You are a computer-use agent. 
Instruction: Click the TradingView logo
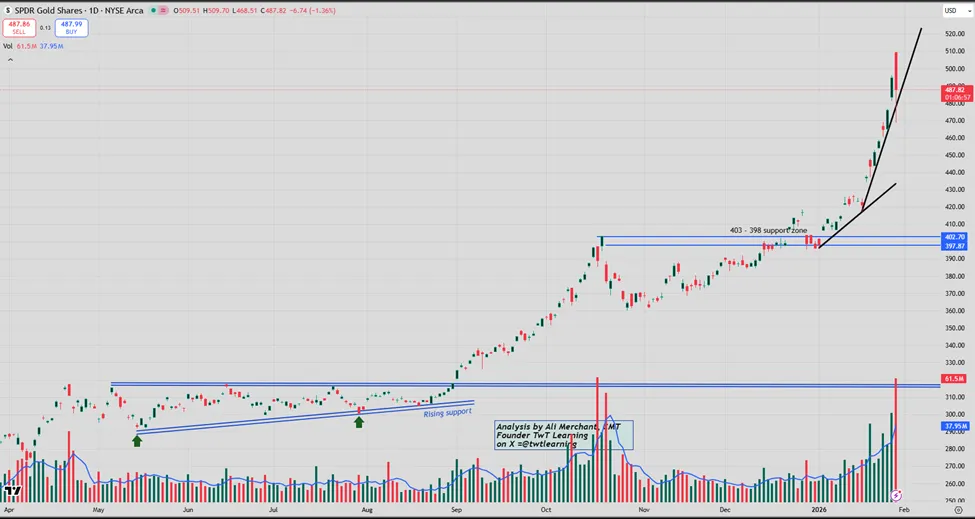[x=12, y=491]
